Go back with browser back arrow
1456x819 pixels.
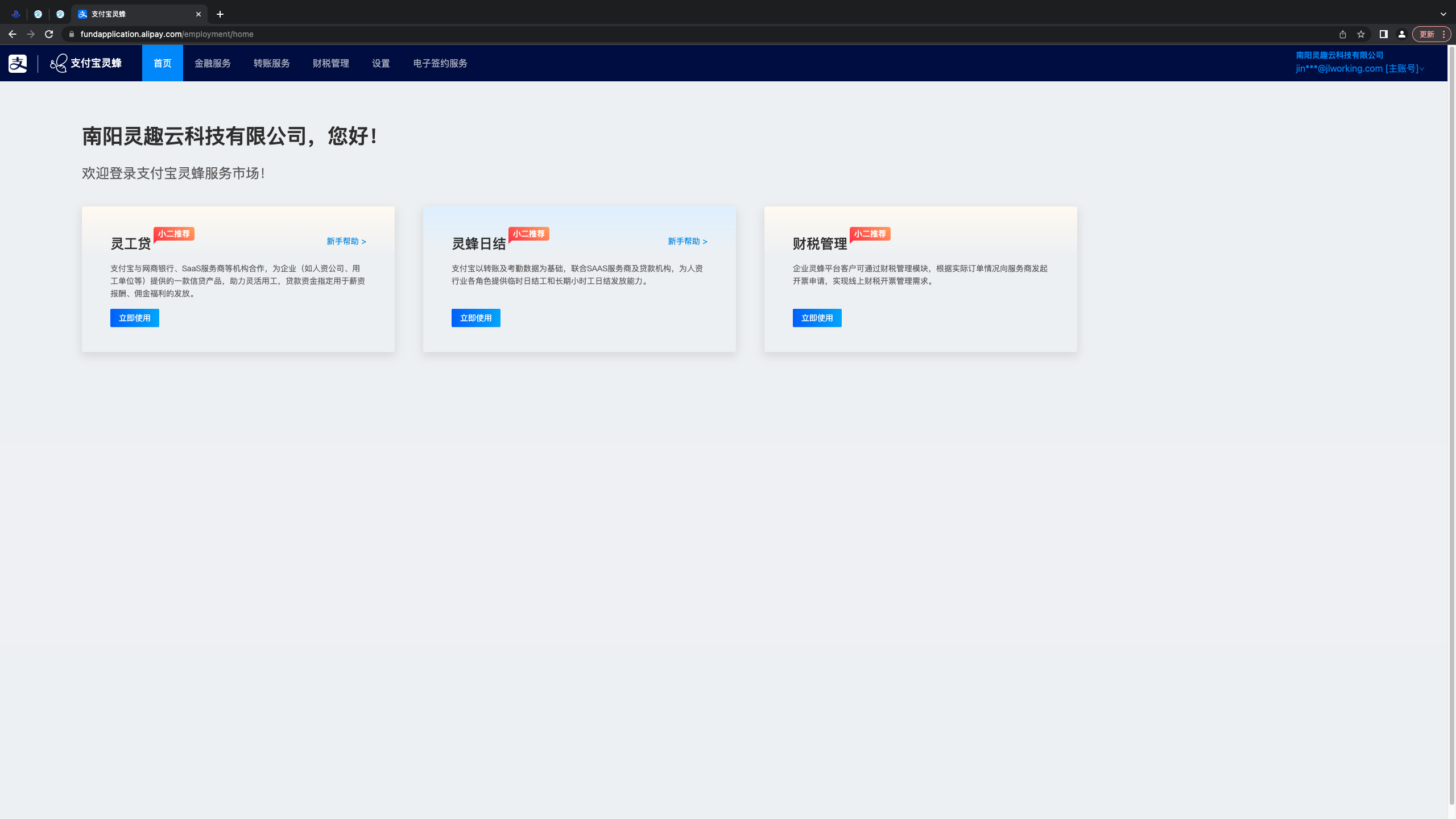pyautogui.click(x=13, y=34)
